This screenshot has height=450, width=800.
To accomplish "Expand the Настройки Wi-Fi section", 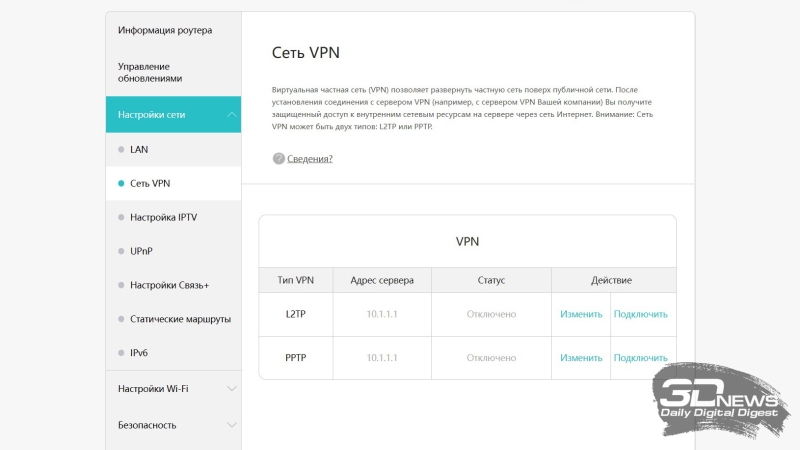I will click(x=232, y=388).
